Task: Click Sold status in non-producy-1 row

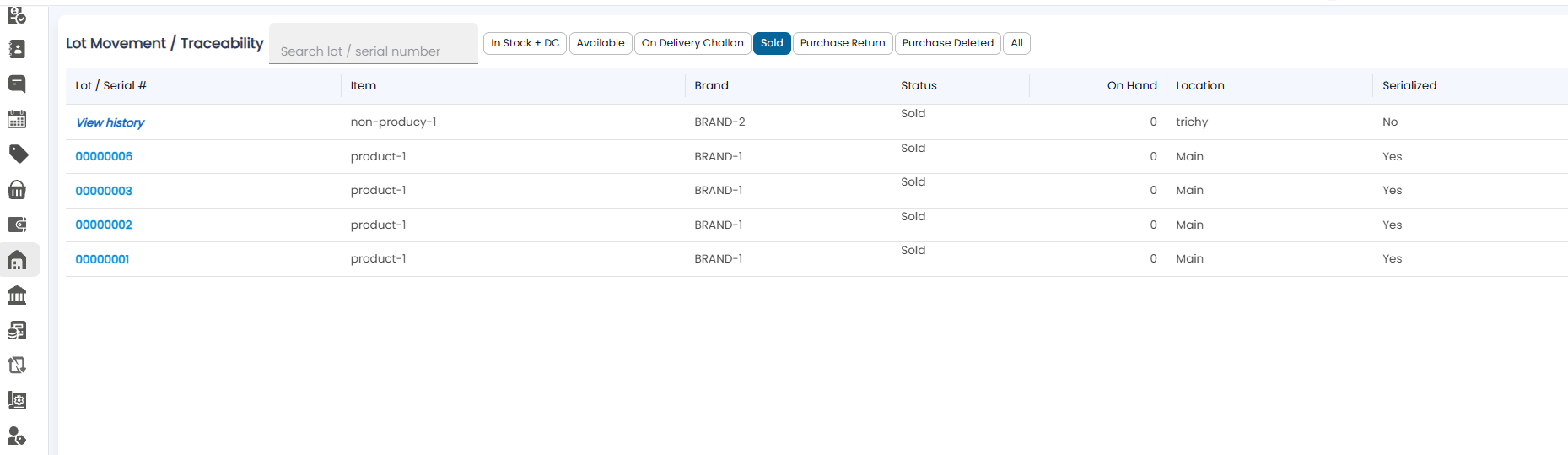Action: point(913,113)
